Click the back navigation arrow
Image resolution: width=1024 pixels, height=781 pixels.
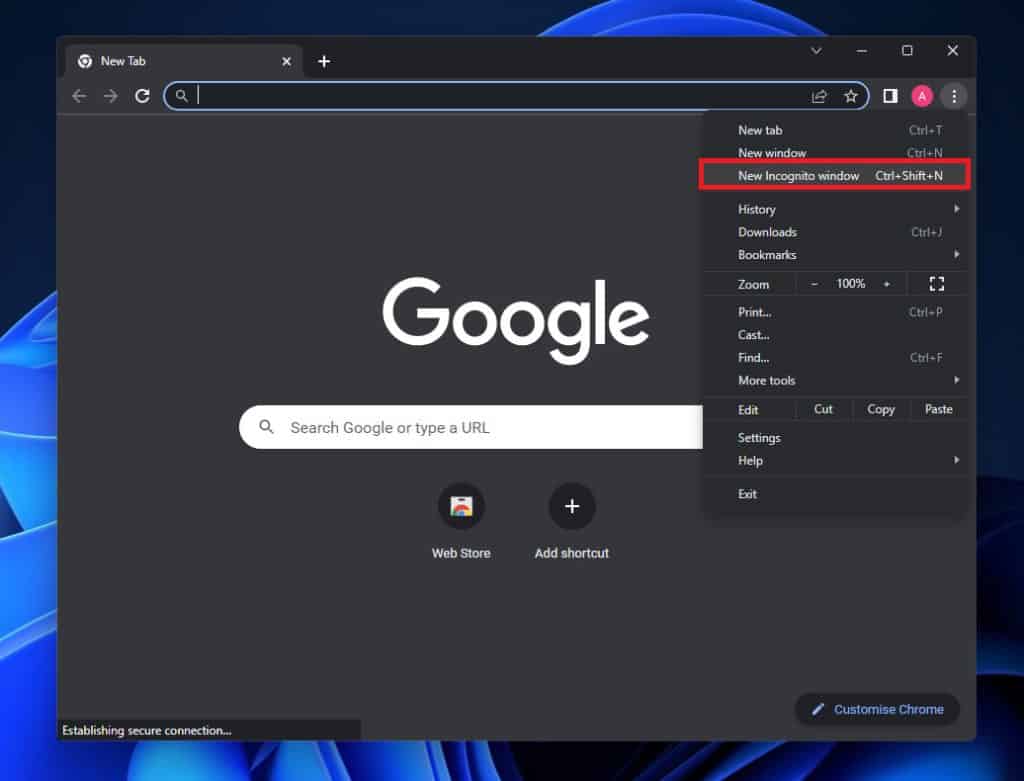tap(79, 96)
